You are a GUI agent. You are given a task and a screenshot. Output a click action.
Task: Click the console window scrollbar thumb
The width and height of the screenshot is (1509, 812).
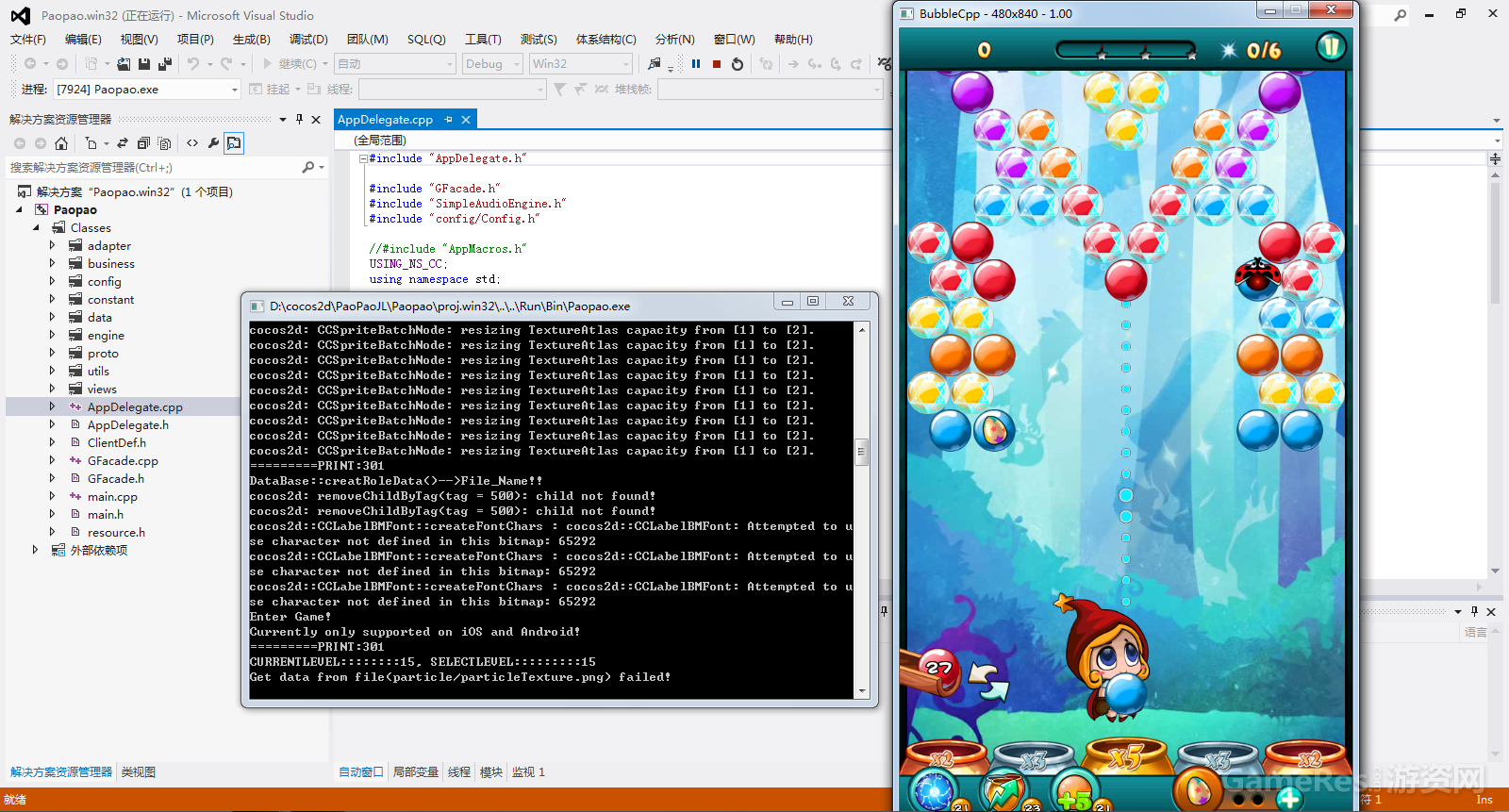[x=861, y=452]
